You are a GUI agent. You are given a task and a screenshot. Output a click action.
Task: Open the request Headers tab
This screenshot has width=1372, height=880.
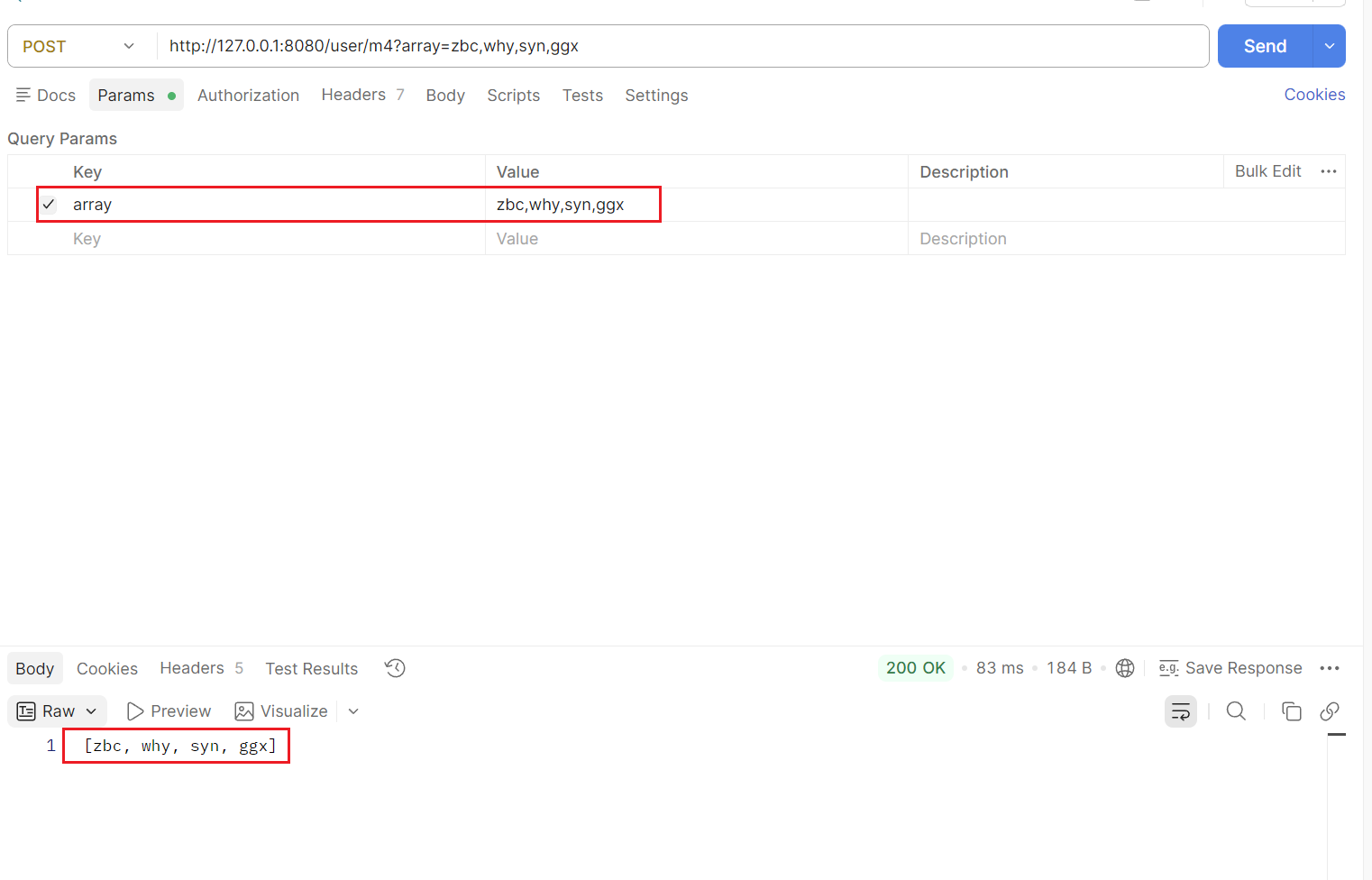[x=362, y=95]
